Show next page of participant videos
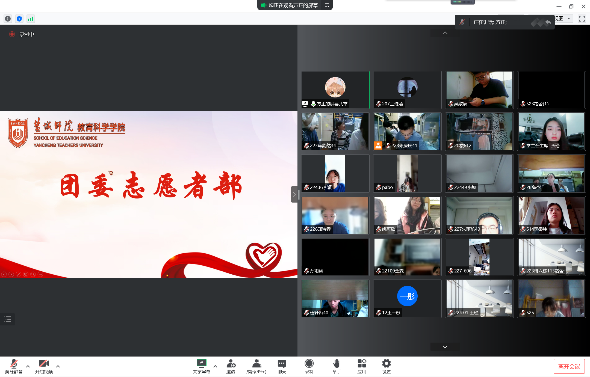 (x=445, y=347)
